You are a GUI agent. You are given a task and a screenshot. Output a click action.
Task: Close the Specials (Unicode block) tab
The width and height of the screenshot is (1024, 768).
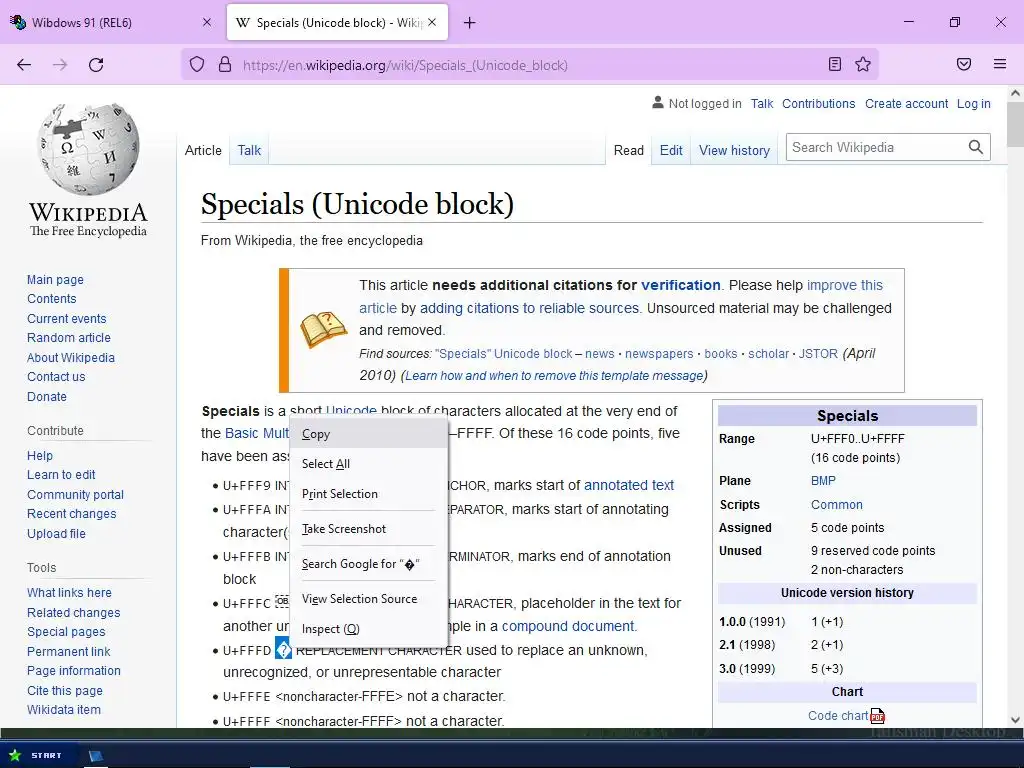[432, 22]
